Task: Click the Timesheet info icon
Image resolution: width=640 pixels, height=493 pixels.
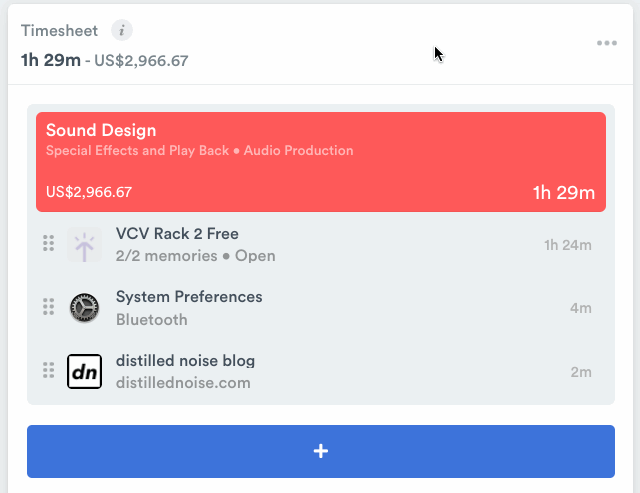Action: pos(121,30)
